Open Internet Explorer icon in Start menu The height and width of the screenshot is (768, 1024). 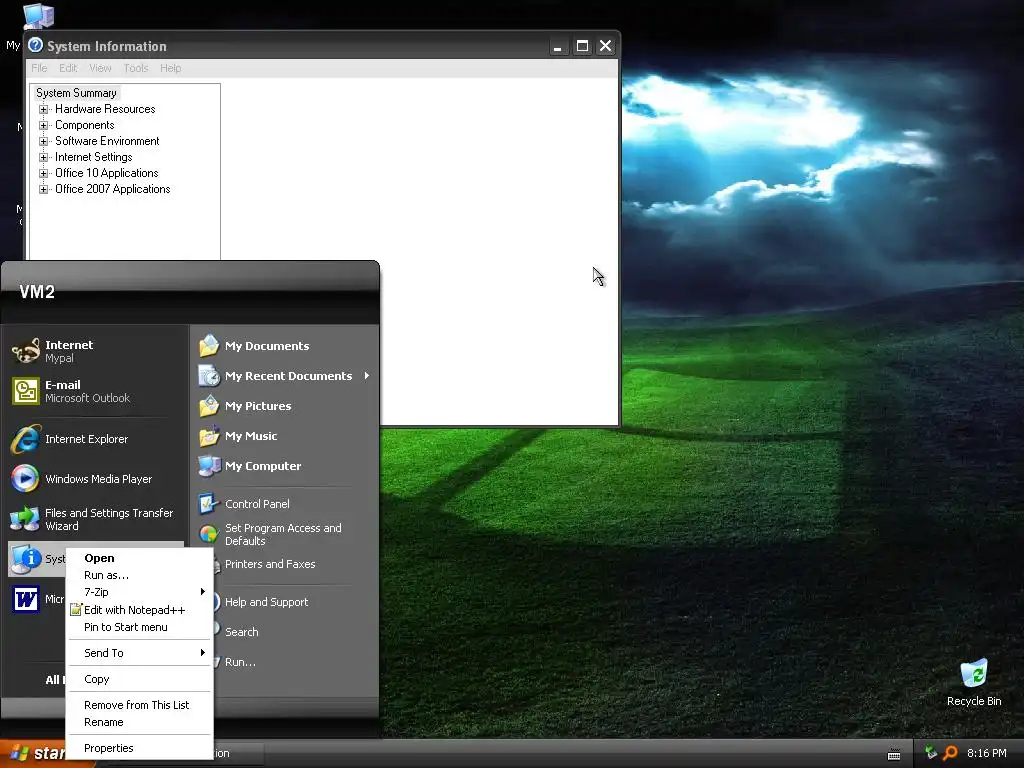click(25, 439)
